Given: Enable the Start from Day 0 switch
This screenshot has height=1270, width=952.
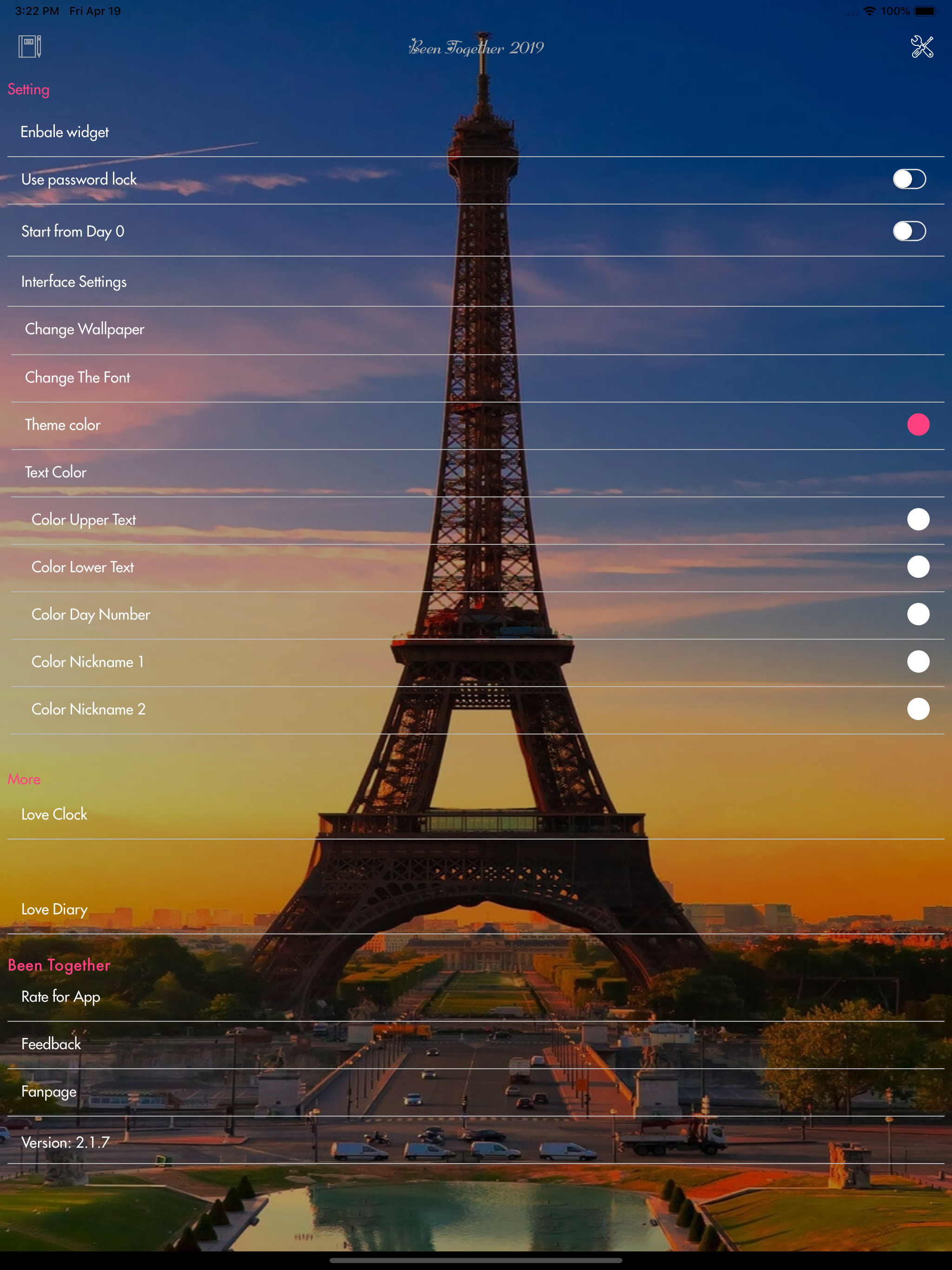Looking at the screenshot, I should click(x=909, y=232).
